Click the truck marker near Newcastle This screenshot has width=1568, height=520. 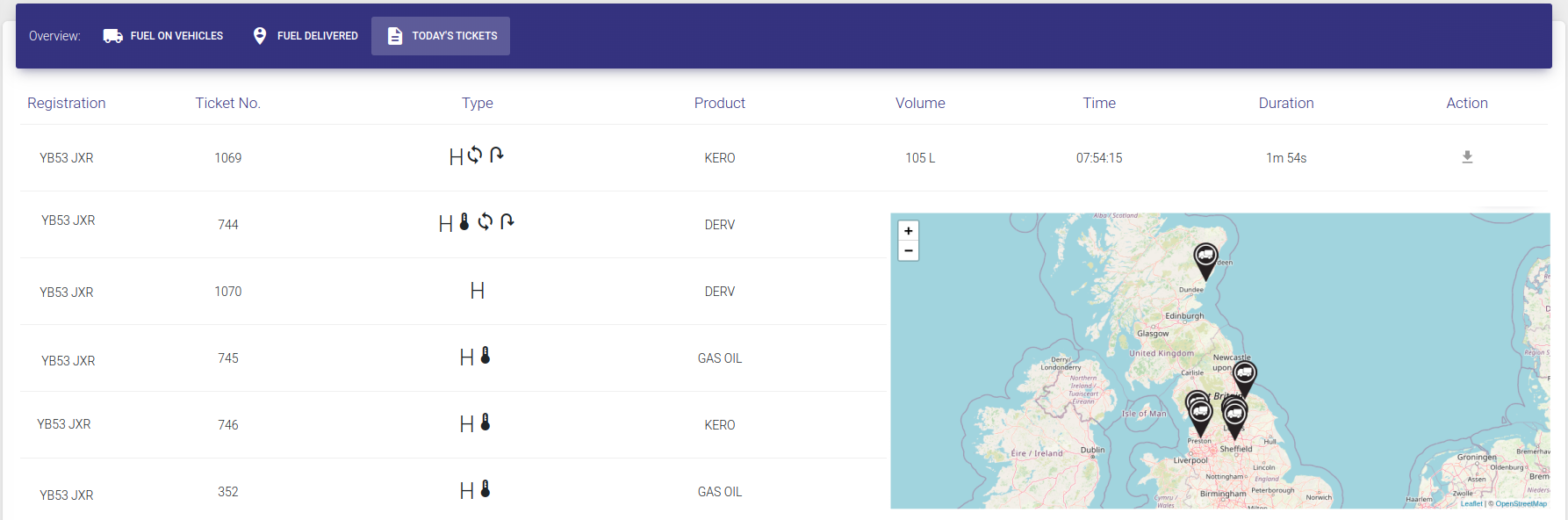pyautogui.click(x=1244, y=375)
